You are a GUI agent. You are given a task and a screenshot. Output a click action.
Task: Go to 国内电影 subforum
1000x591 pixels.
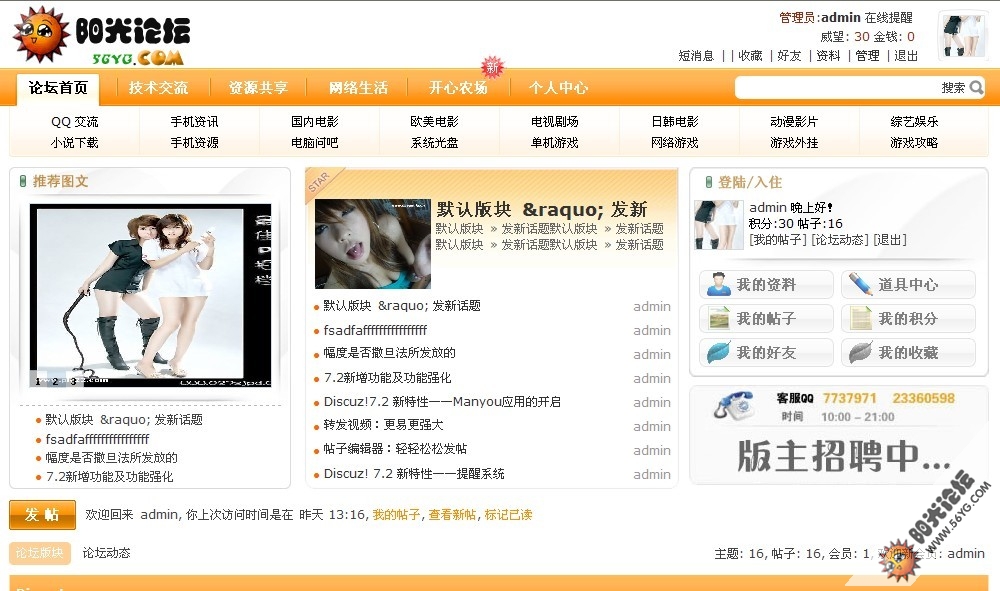(314, 122)
